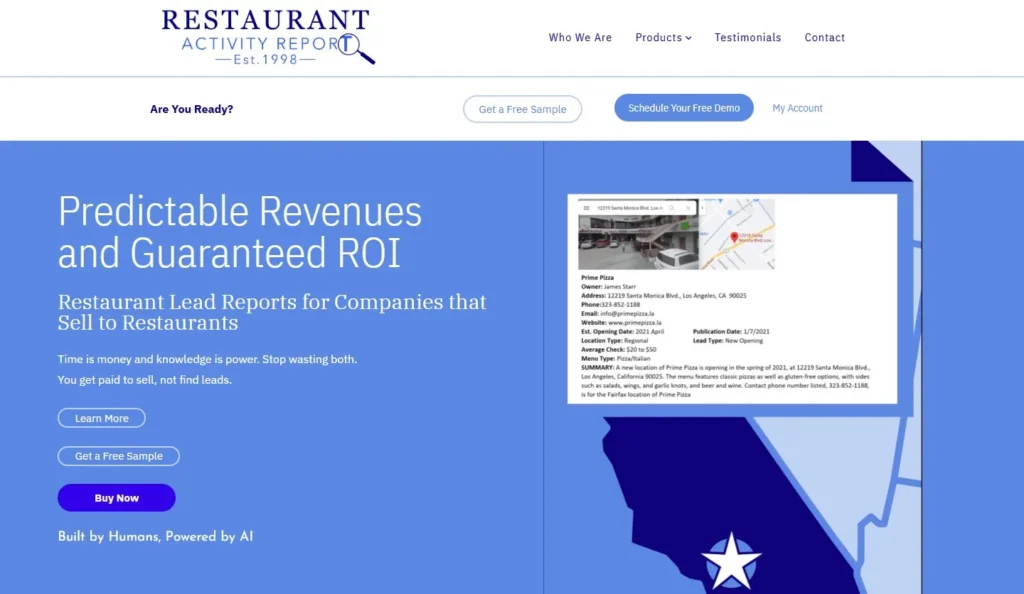1024x594 pixels.
Task: Click the map thumbnail with red pin
Action: click(737, 234)
